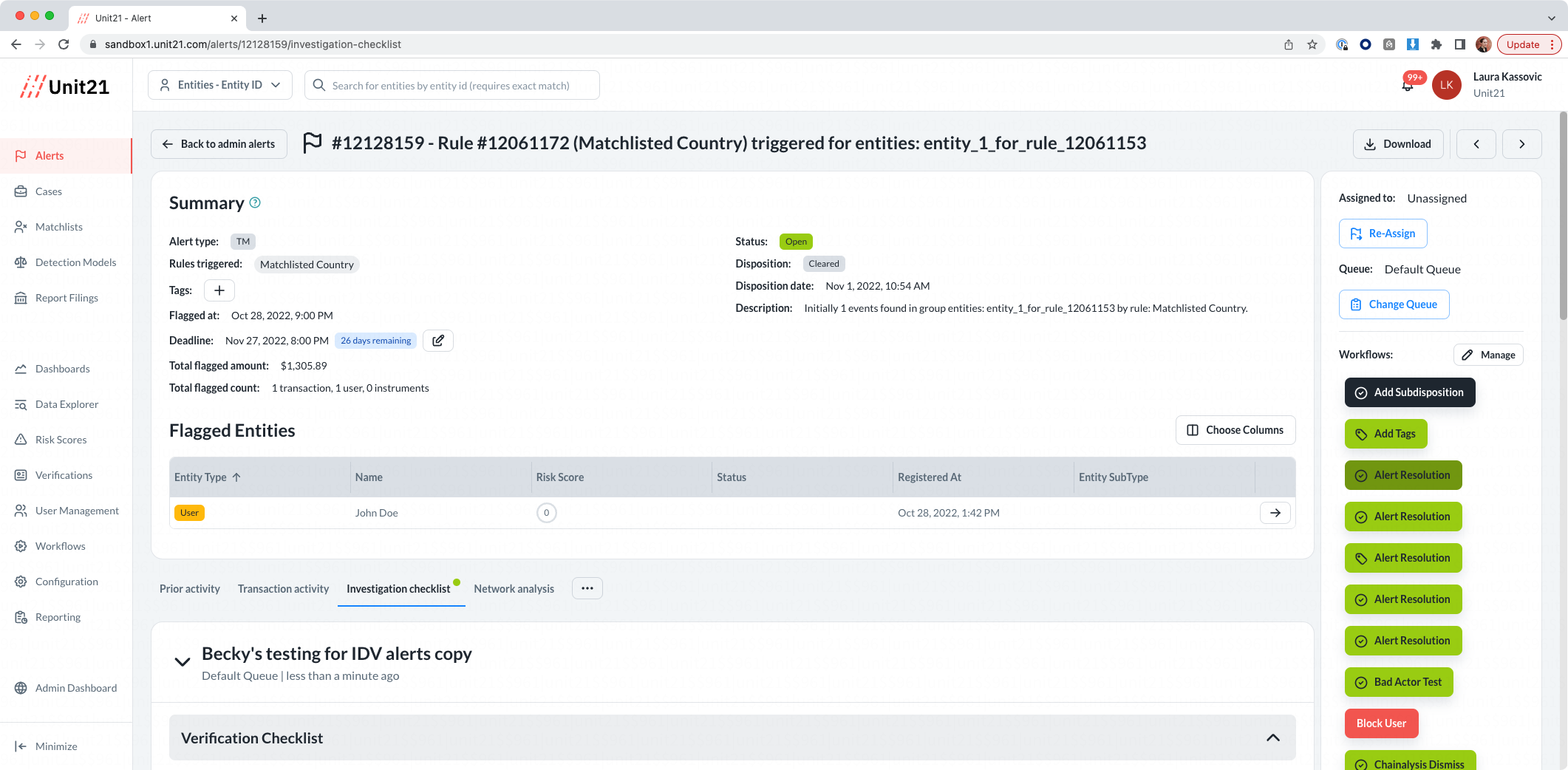Open John Doe entity arrow
This screenshot has width=1568, height=770.
pos(1275,513)
